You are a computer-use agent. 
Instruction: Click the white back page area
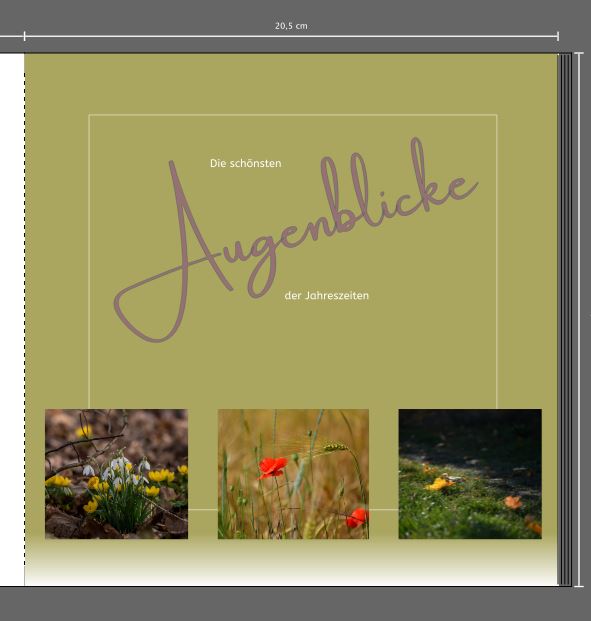[12, 319]
